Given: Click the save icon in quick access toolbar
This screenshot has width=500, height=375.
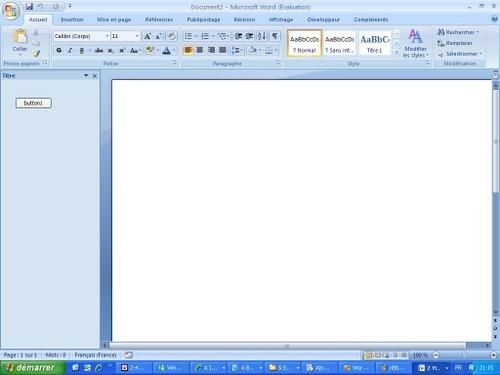Looking at the screenshot, I should (29, 6).
